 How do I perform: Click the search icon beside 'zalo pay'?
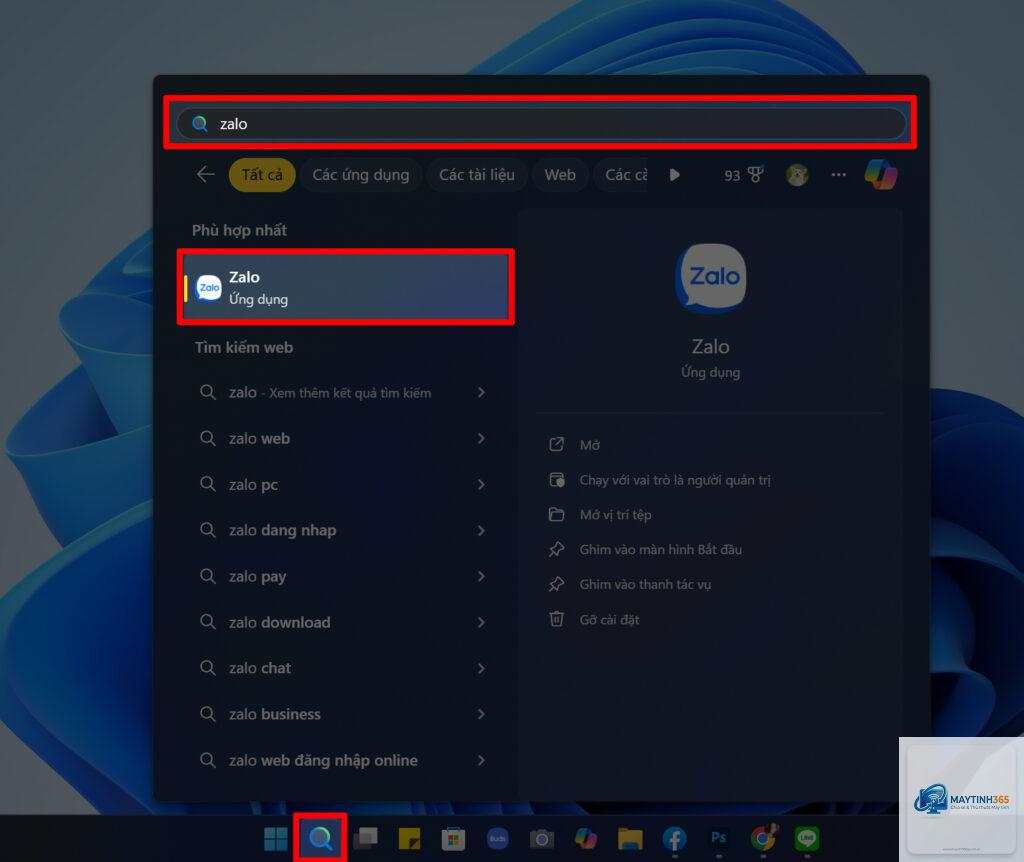208,576
